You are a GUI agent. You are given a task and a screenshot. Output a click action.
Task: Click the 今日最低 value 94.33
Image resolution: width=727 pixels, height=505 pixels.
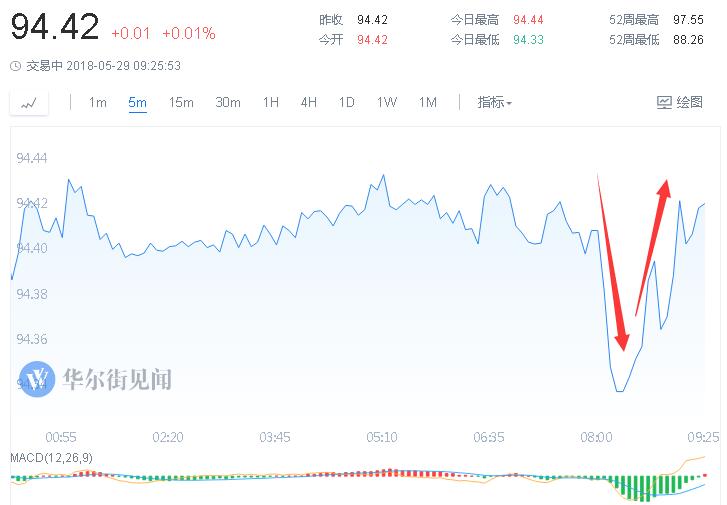click(x=528, y=40)
